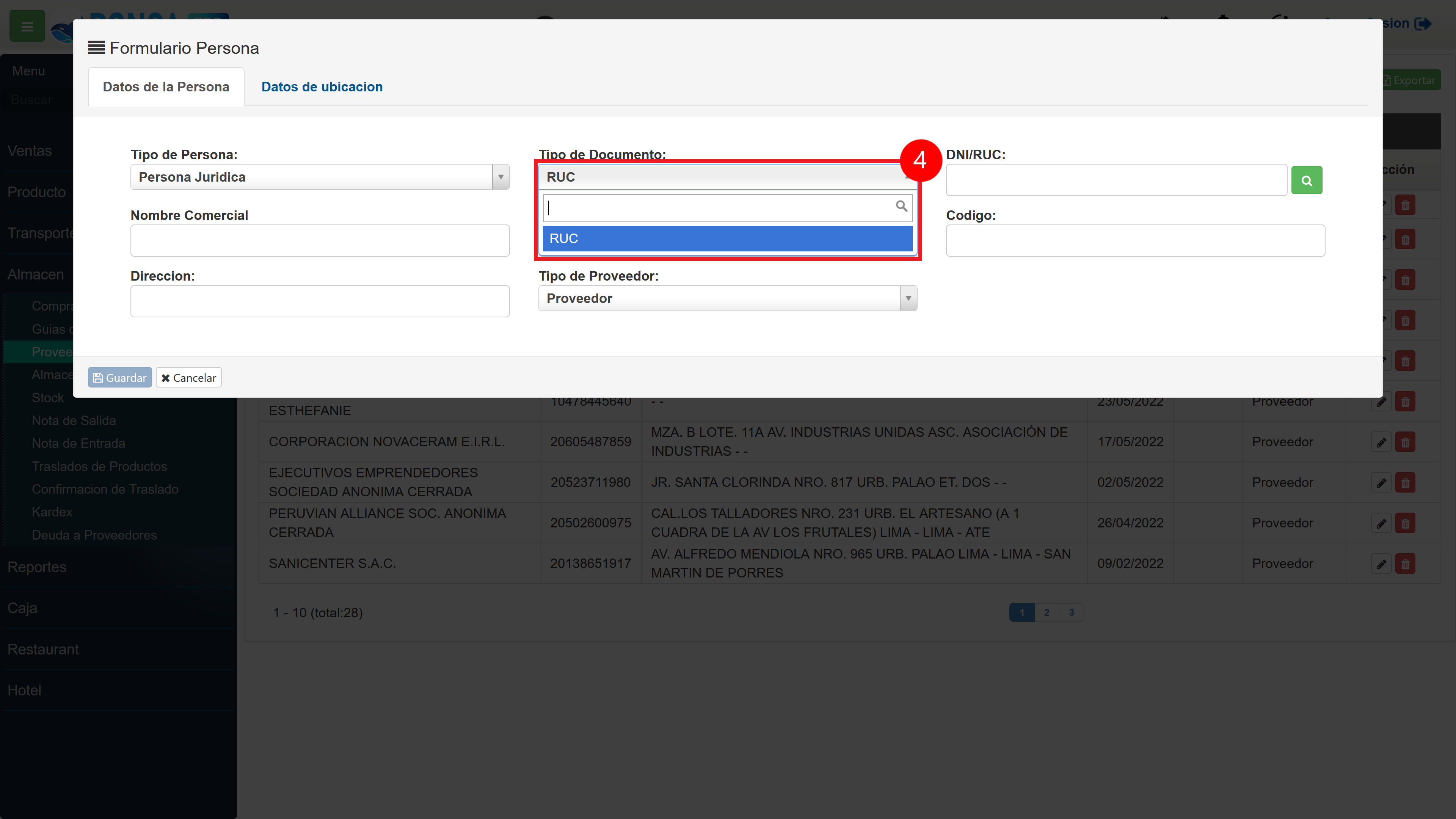
Task: Edit the PERUVIAN ALLIANCE row
Action: (x=1381, y=523)
